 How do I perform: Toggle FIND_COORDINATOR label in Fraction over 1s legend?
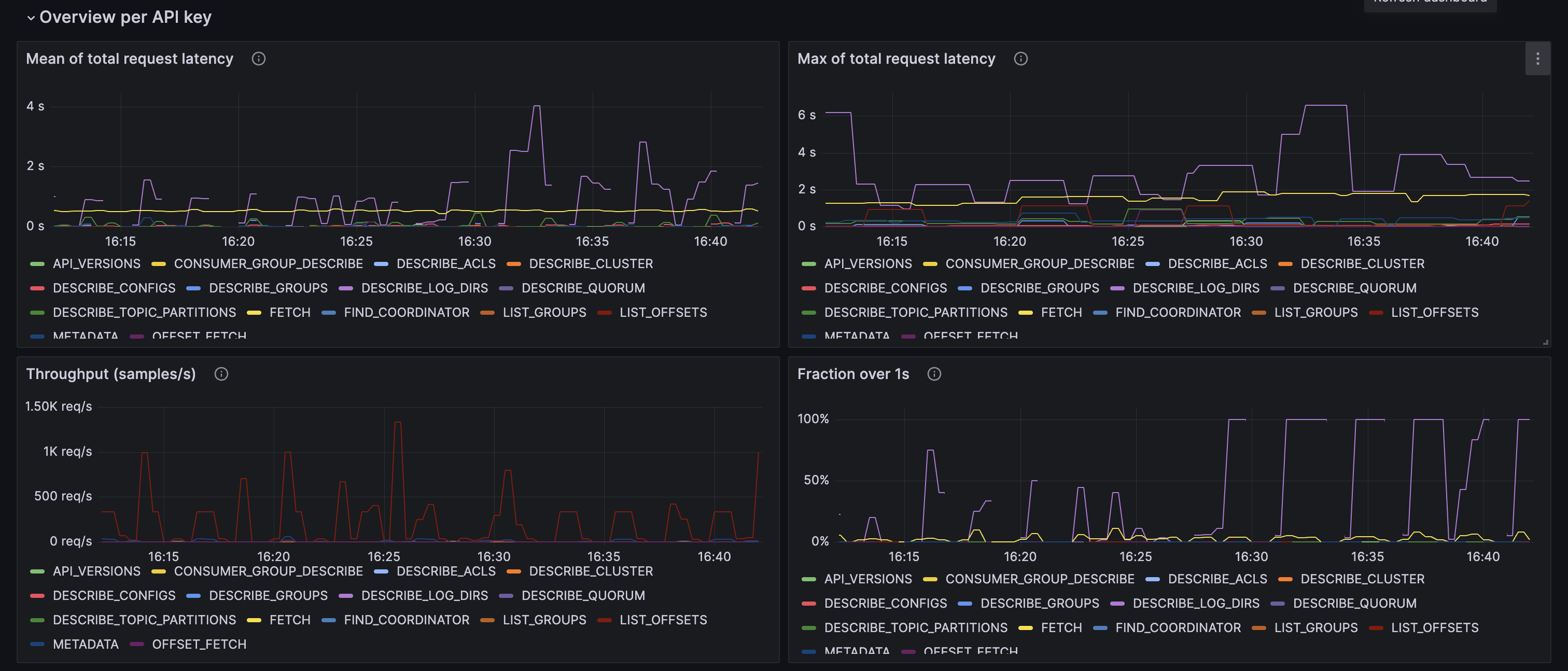point(1178,628)
